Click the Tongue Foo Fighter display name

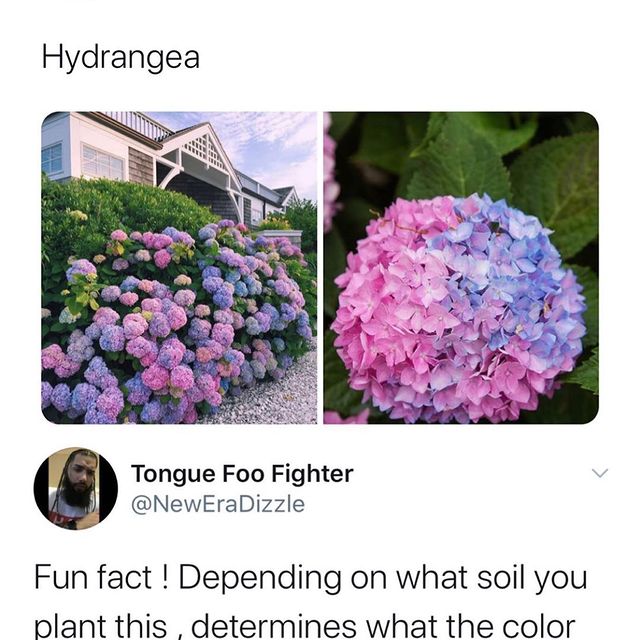(x=242, y=474)
